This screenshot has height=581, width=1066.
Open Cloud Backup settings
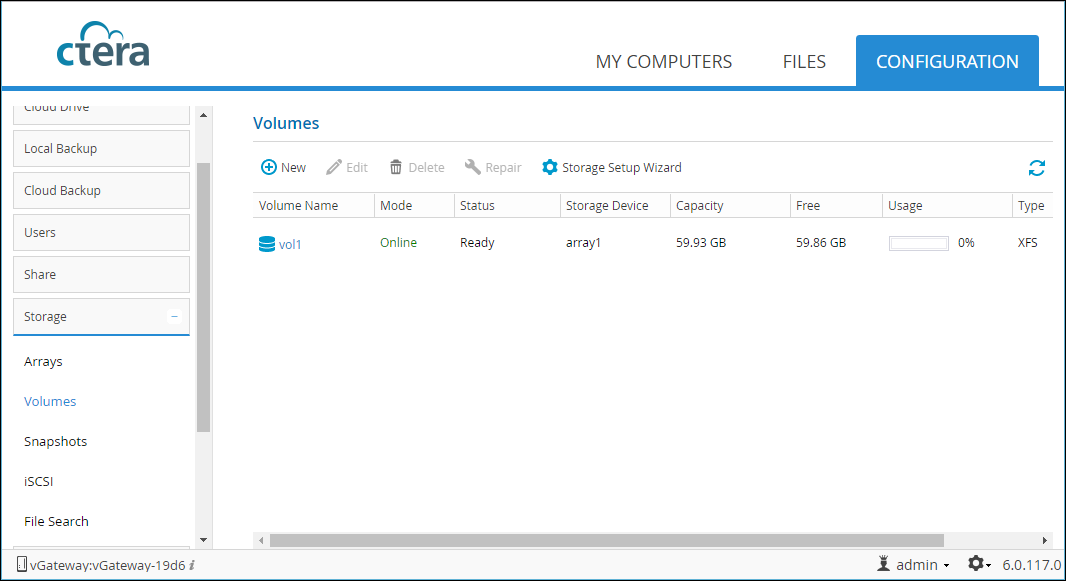(101, 190)
